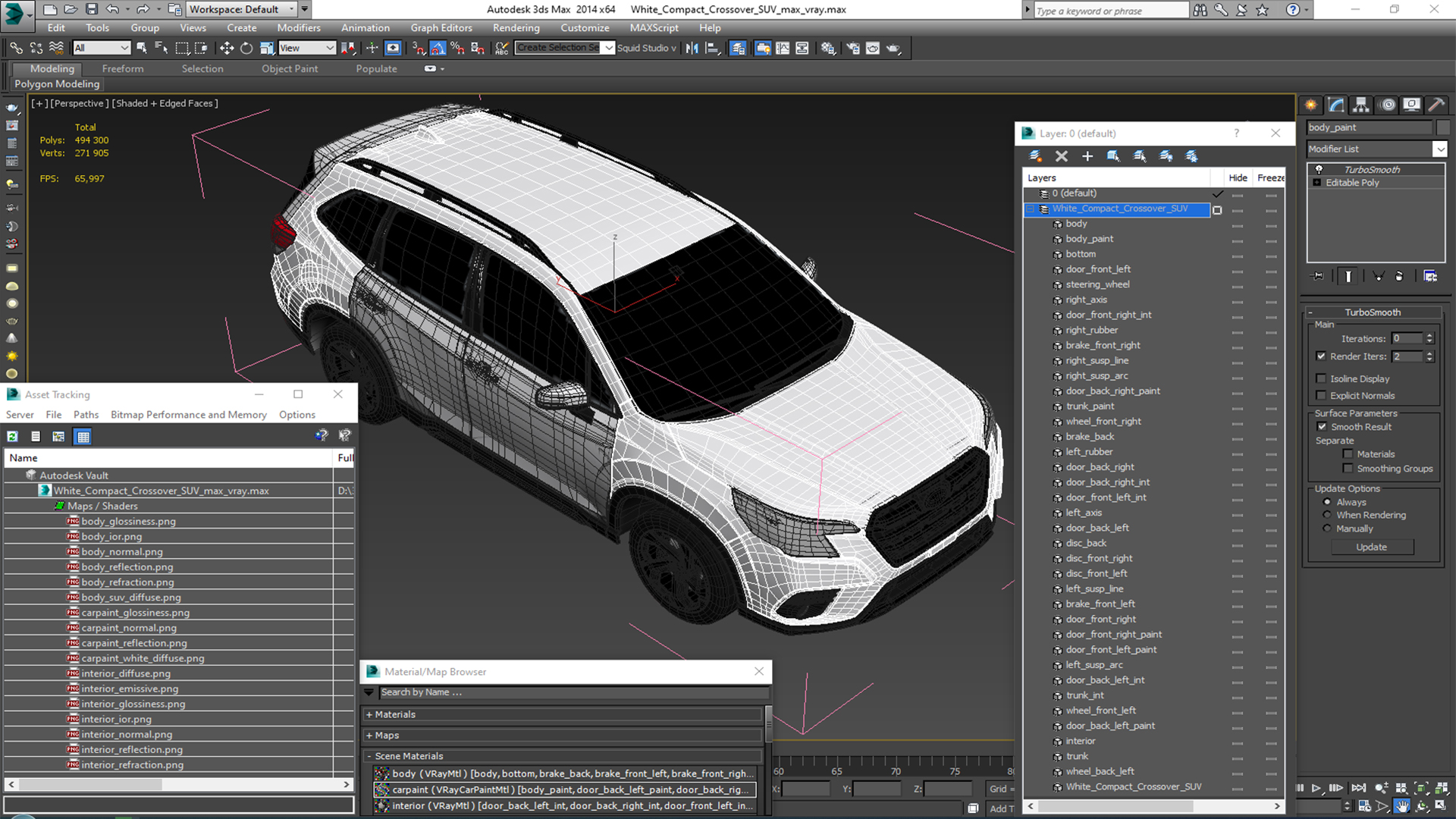Click in Search by Name field
1456x819 pixels.
pyautogui.click(x=573, y=692)
